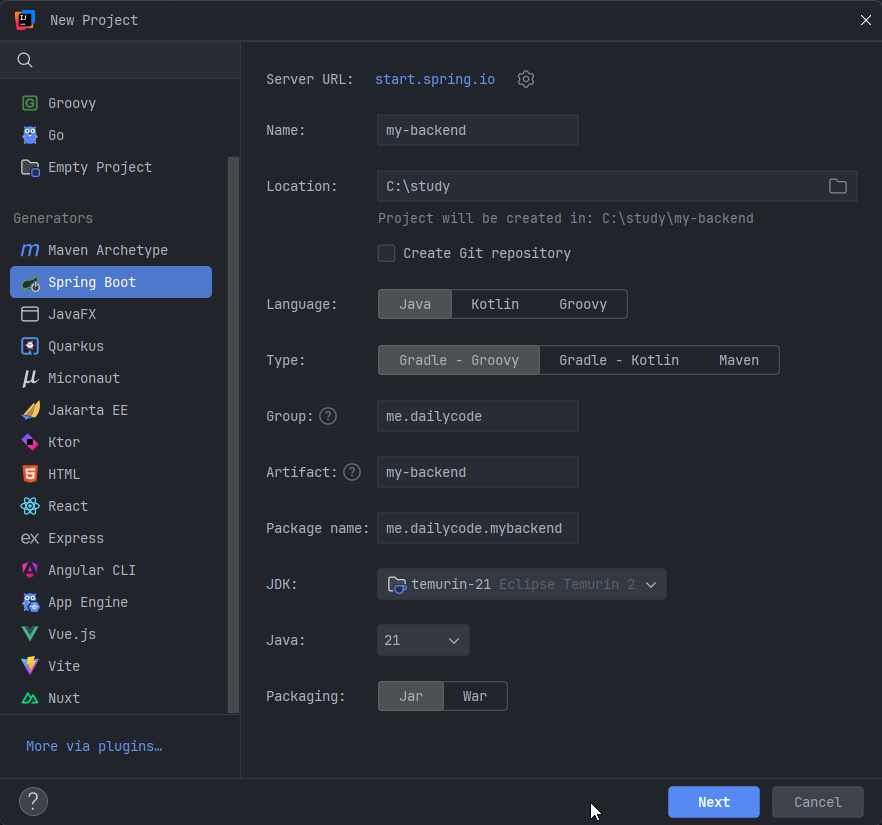Close the New Project dialog
The width and height of the screenshot is (882, 825).
[x=866, y=20]
